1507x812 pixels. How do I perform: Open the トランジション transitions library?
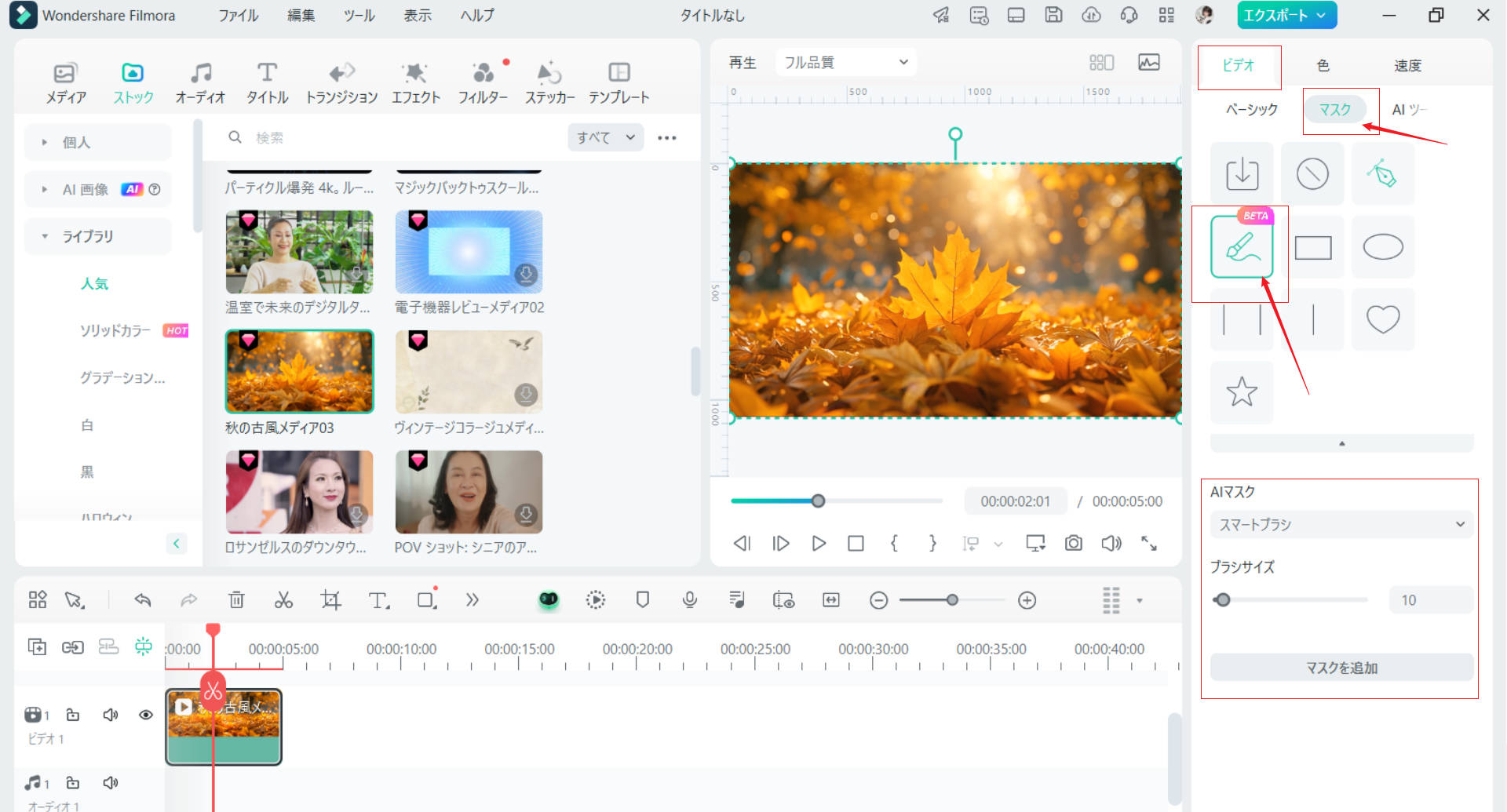pyautogui.click(x=341, y=83)
